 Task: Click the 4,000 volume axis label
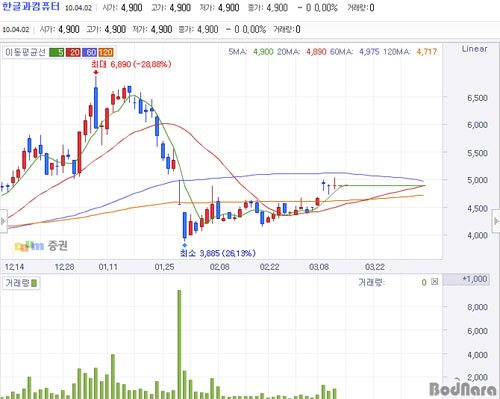click(477, 355)
